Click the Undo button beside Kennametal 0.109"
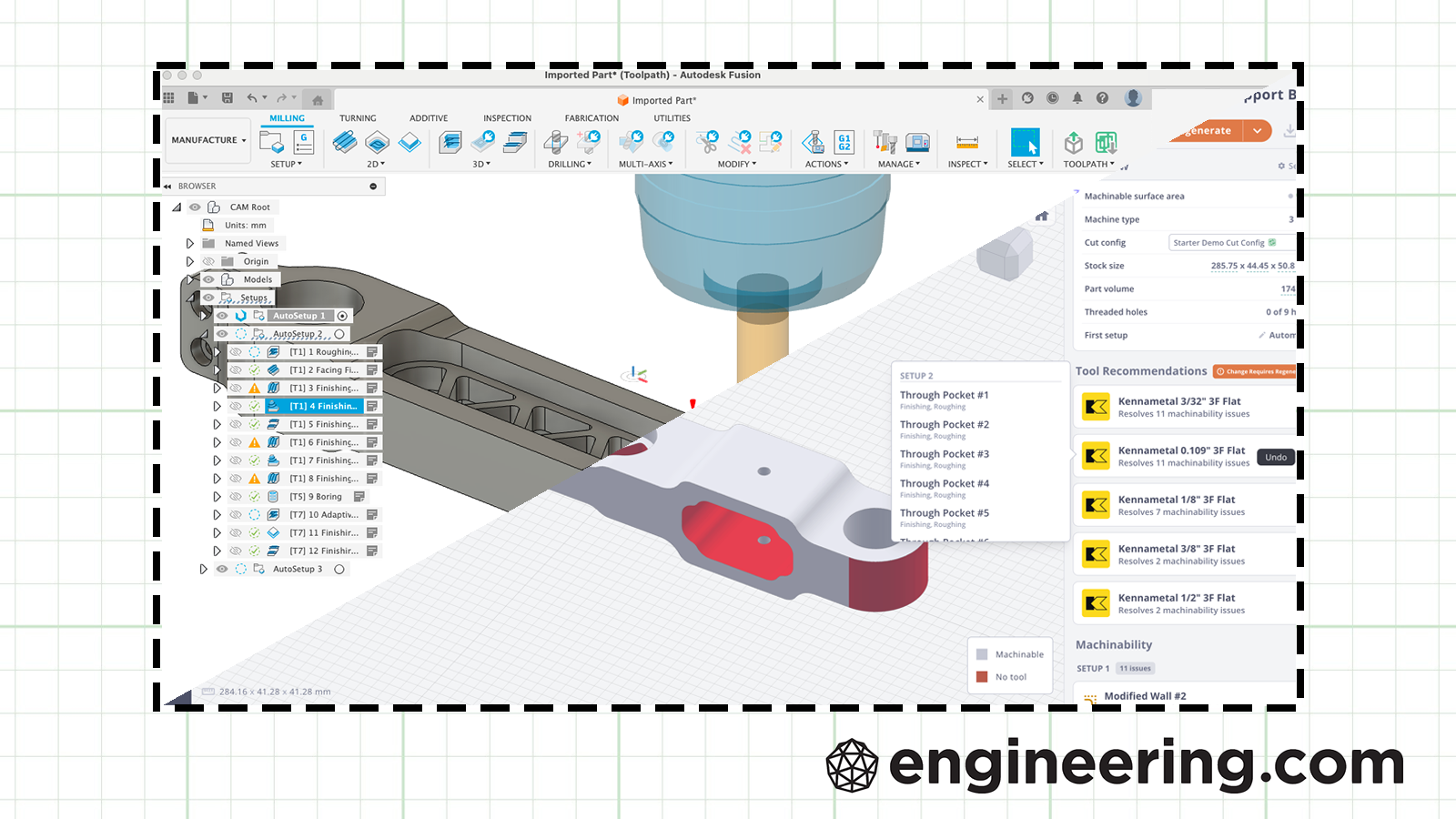Viewport: 1456px width, 819px height. coord(1276,457)
